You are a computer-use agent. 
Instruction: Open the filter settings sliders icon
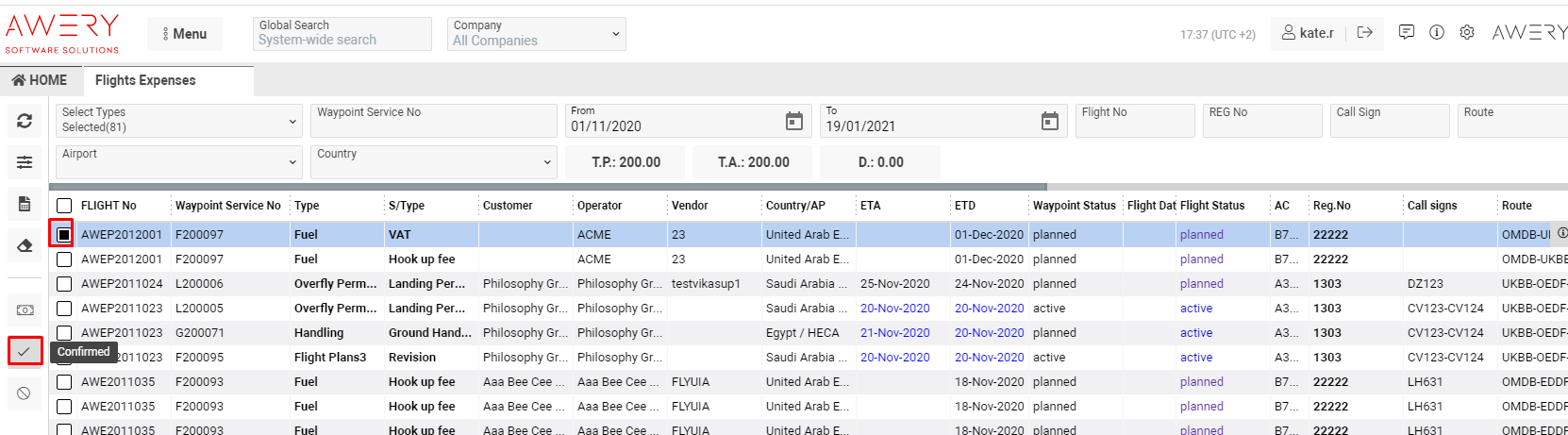[x=25, y=162]
